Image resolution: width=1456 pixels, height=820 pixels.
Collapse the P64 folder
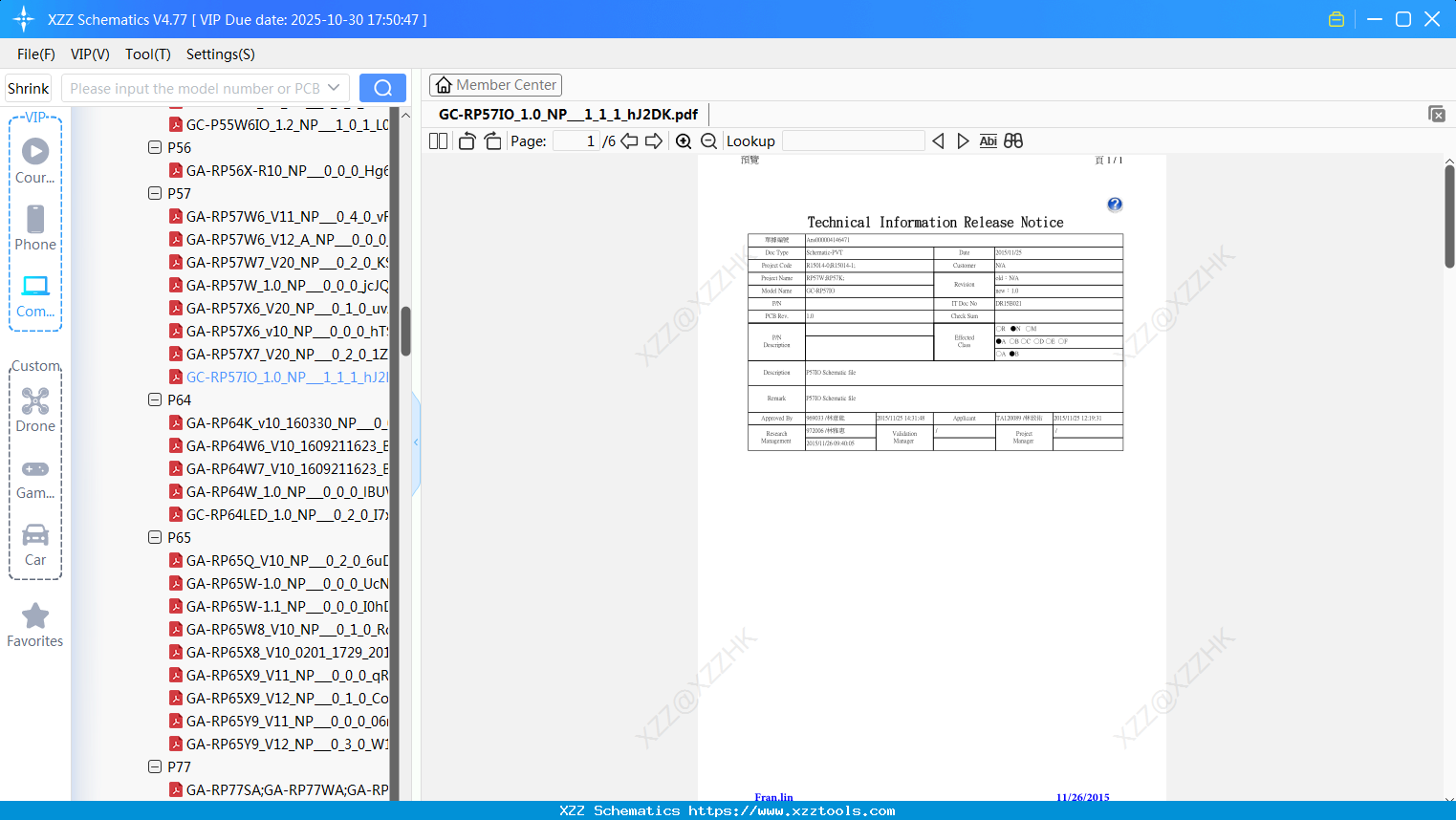click(155, 400)
